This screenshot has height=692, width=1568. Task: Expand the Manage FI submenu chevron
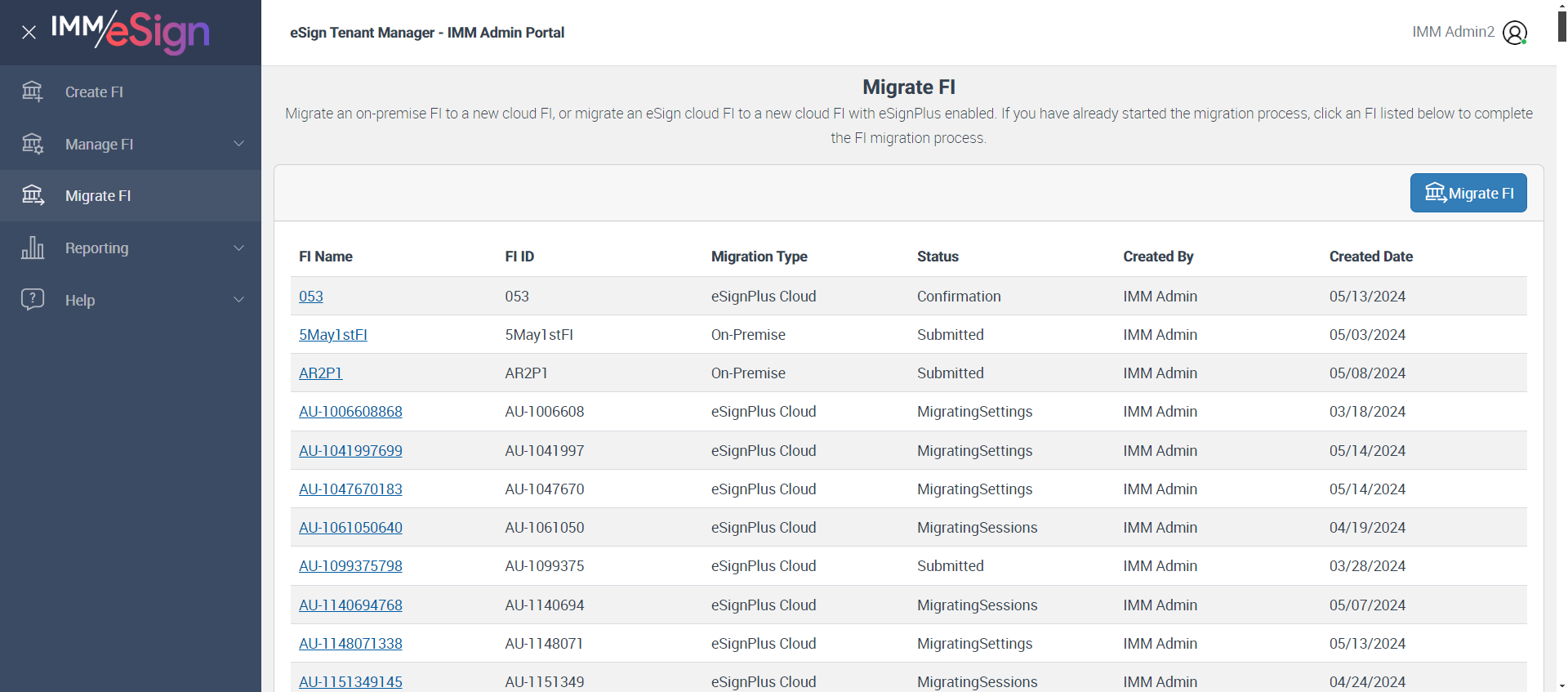[239, 144]
